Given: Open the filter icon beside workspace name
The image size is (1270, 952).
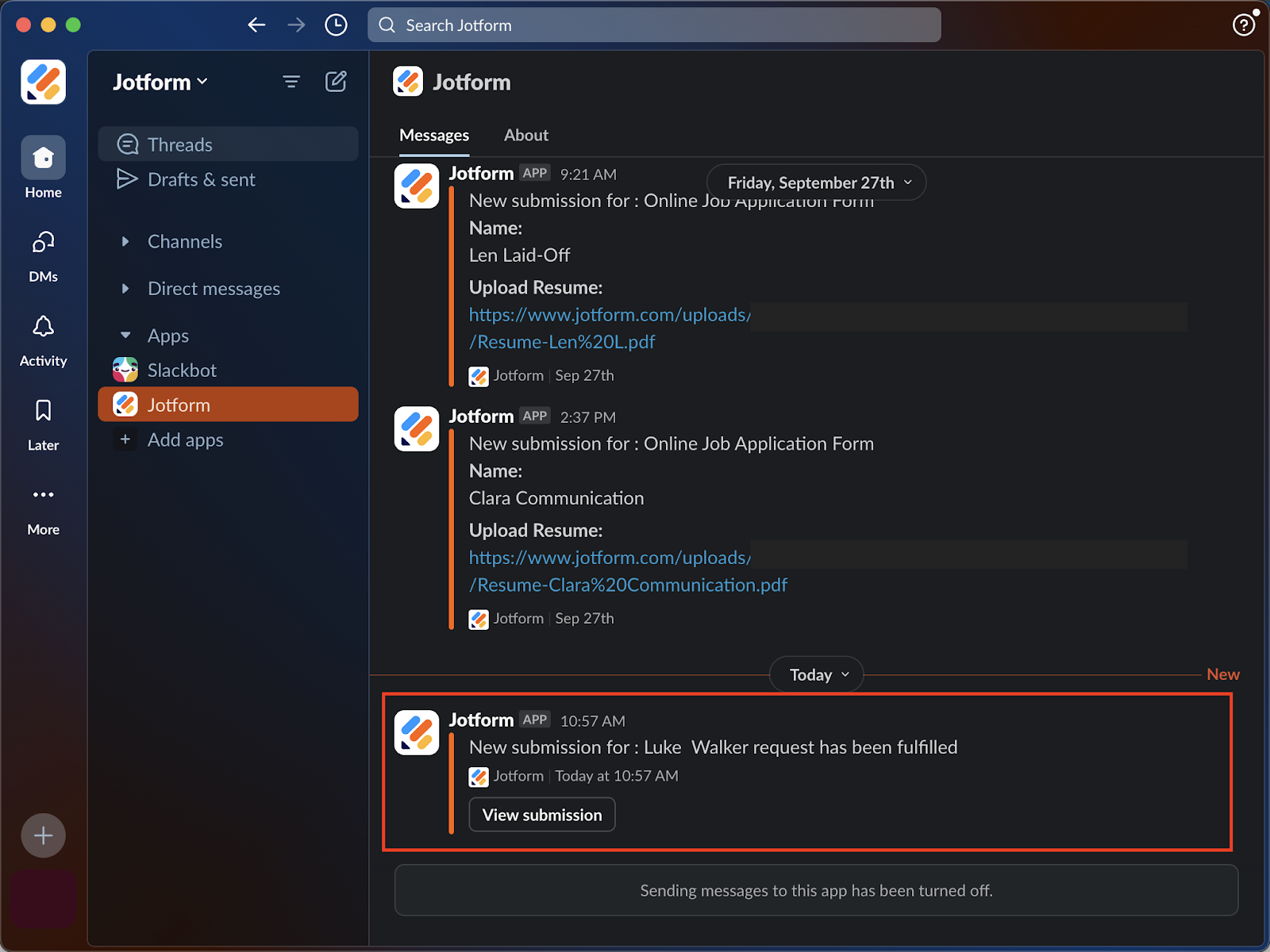Looking at the screenshot, I should click(x=291, y=82).
